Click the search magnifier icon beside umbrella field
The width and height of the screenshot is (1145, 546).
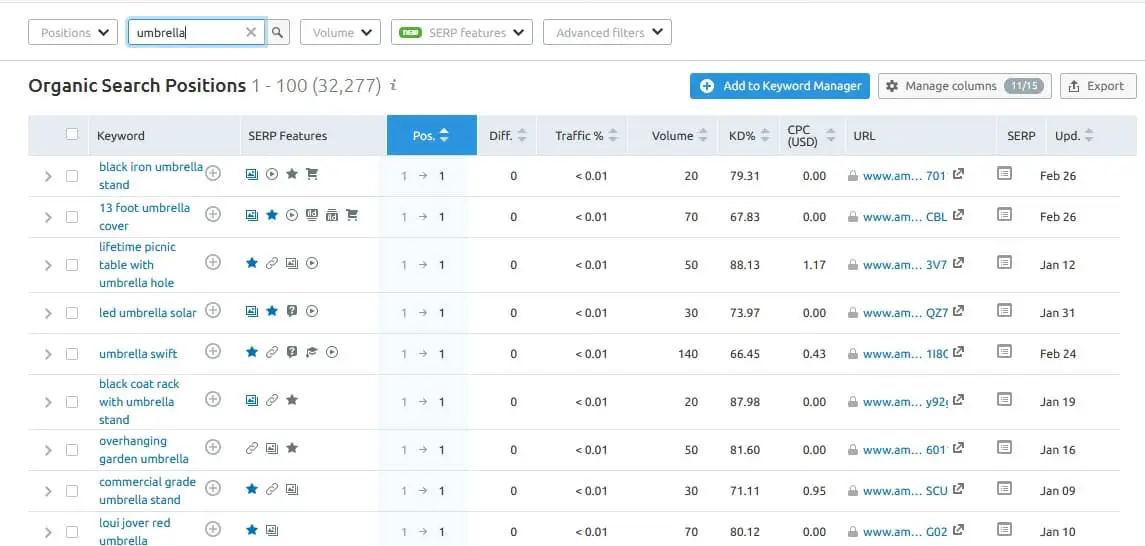click(x=278, y=33)
